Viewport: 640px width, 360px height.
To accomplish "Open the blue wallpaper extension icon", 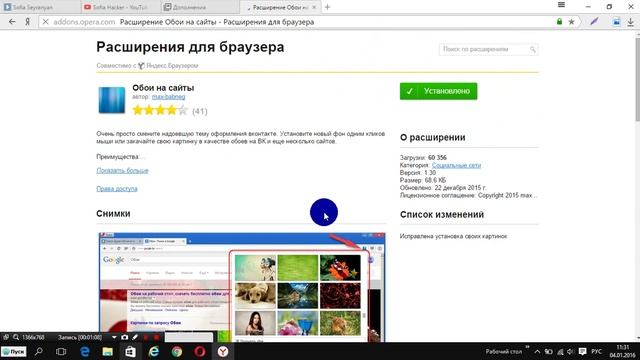I will coord(616,22).
